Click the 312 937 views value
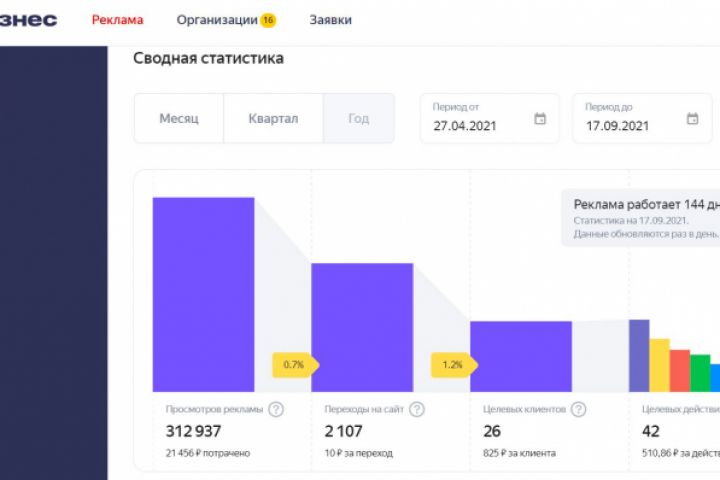Viewport: 720px width, 480px height. point(193,431)
